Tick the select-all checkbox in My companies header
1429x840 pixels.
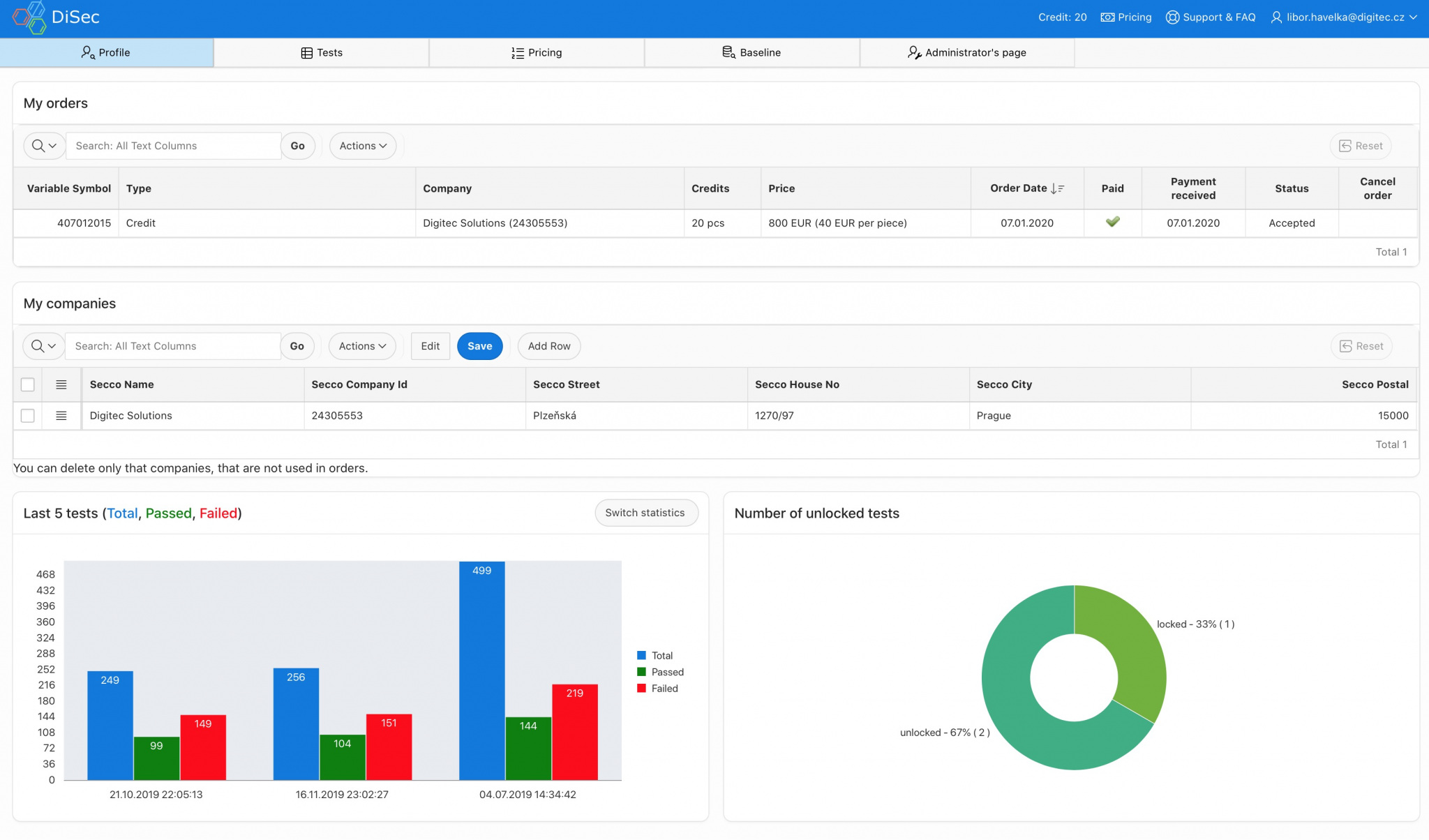(x=28, y=384)
